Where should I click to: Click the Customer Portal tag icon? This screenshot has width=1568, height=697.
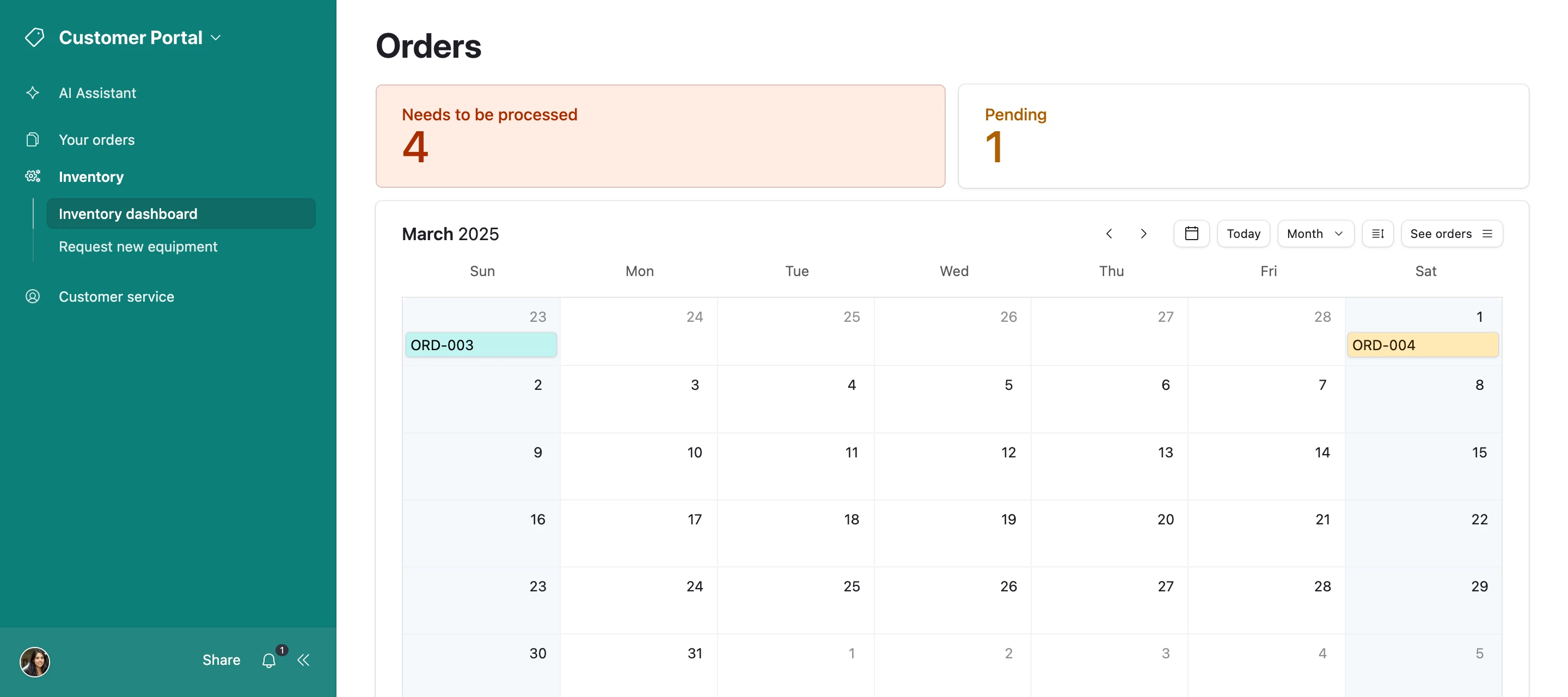pyautogui.click(x=34, y=36)
